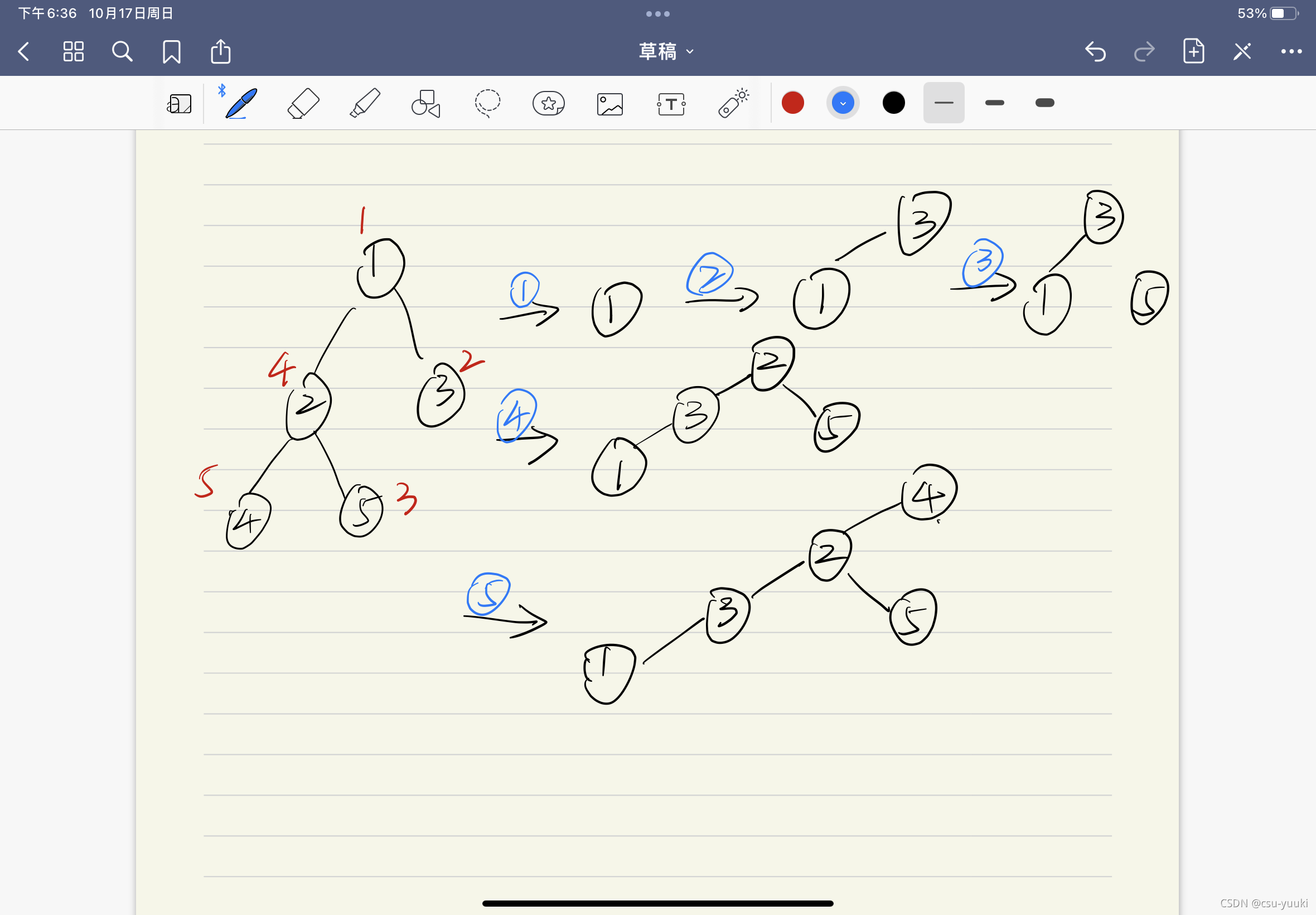The width and height of the screenshot is (1316, 915).
Task: Tap the multitasking three dots at top
Action: coord(657,14)
